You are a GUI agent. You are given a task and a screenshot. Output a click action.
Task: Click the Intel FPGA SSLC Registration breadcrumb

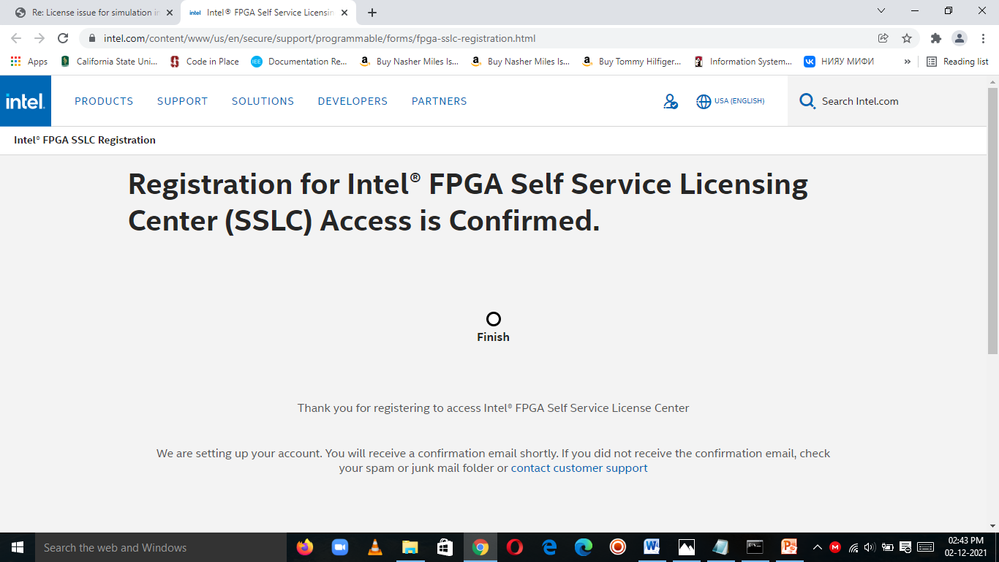click(x=85, y=140)
